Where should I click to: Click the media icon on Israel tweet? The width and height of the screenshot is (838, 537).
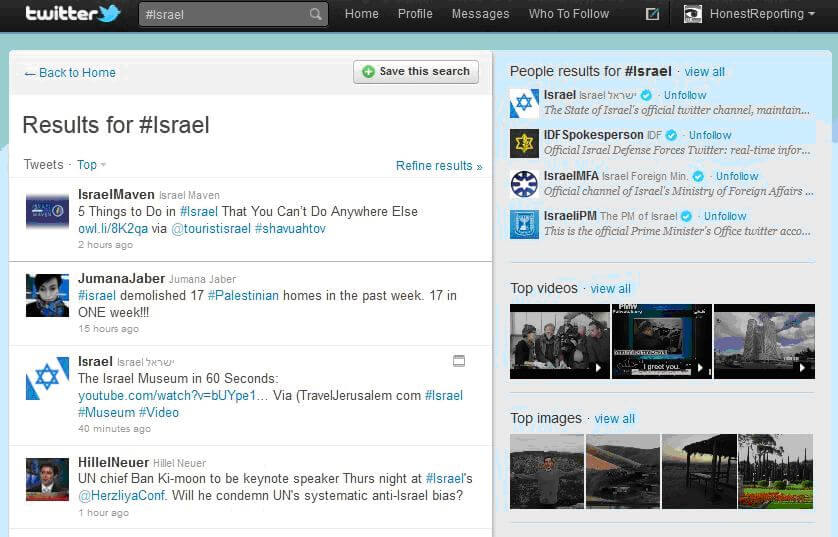click(x=459, y=360)
